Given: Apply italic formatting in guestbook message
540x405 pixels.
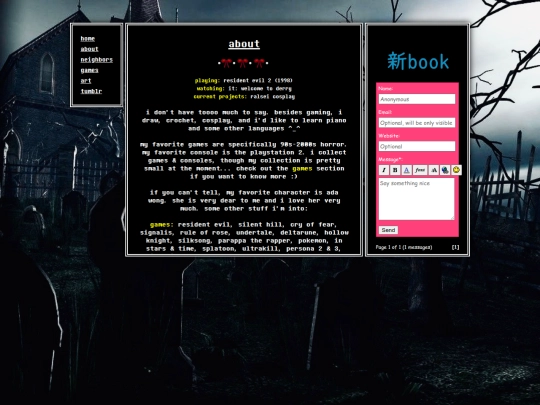Looking at the screenshot, I should (x=384, y=170).
